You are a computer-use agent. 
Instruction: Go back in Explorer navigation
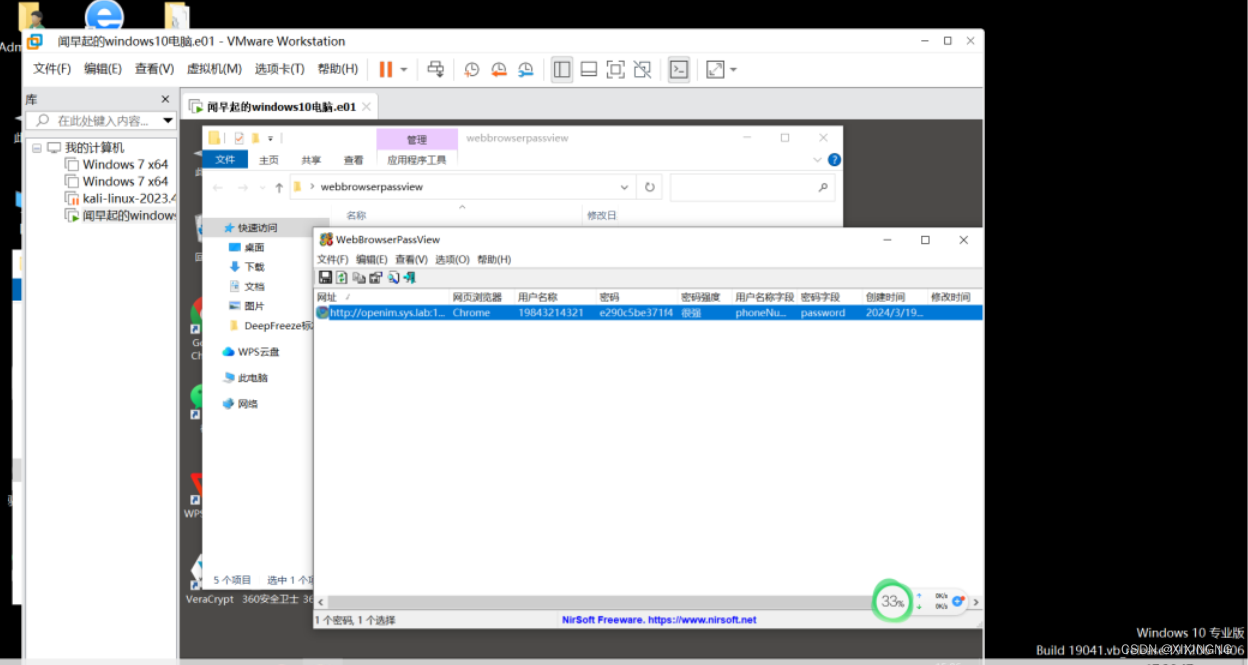(x=217, y=187)
